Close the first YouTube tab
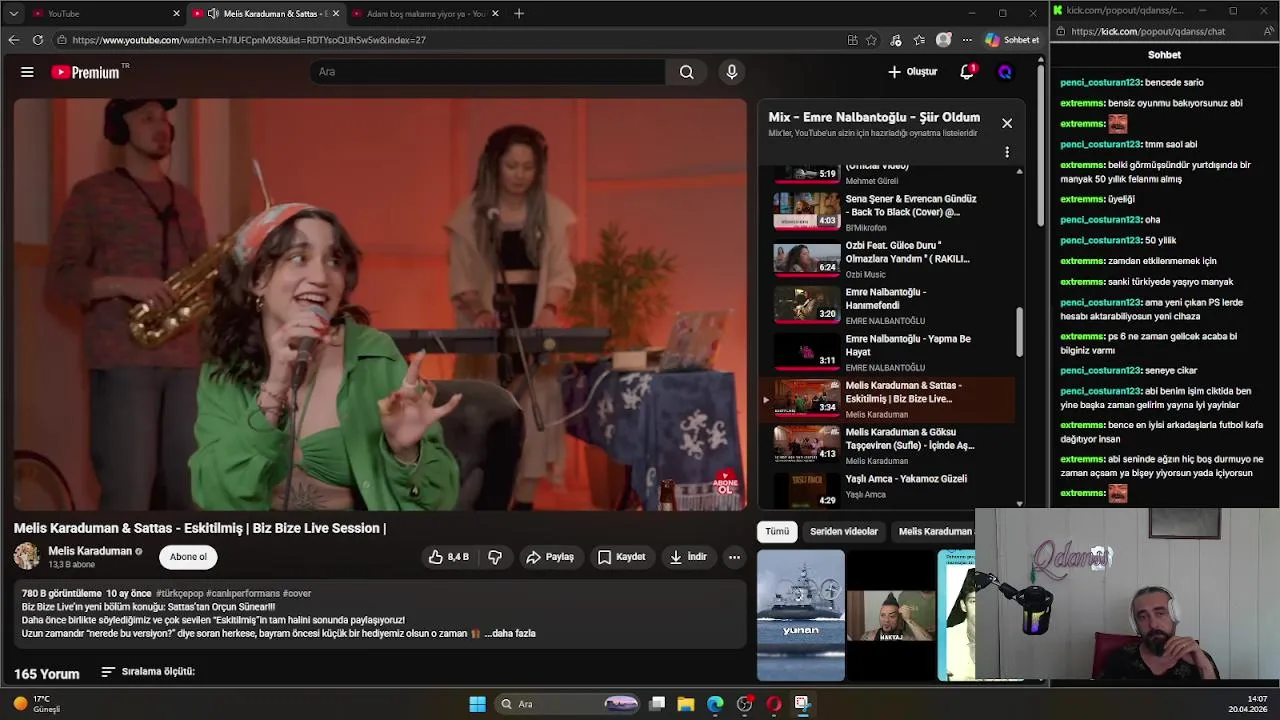Screen dimensions: 1280x720 point(176,13)
